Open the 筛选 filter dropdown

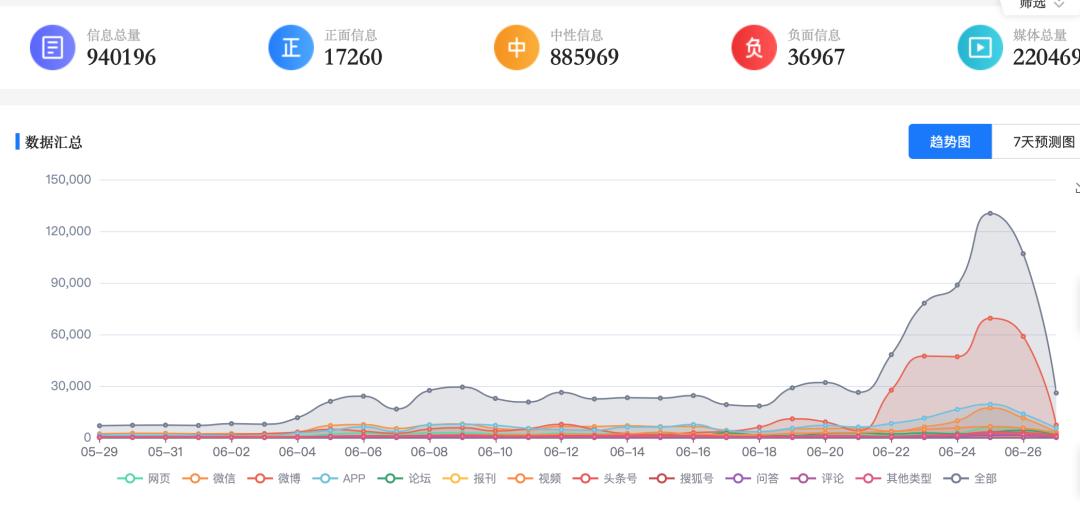(1041, 4)
